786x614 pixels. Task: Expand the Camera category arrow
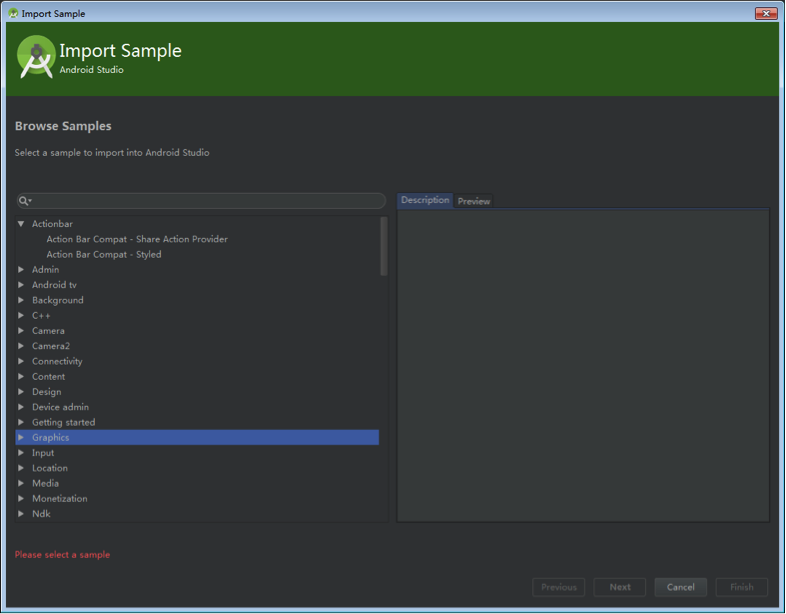(x=21, y=331)
